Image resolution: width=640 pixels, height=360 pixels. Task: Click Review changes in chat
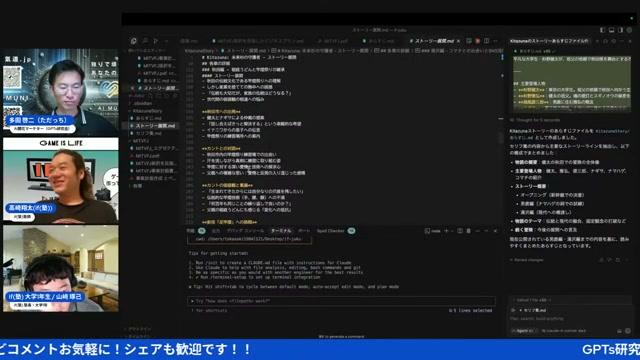[527, 260]
